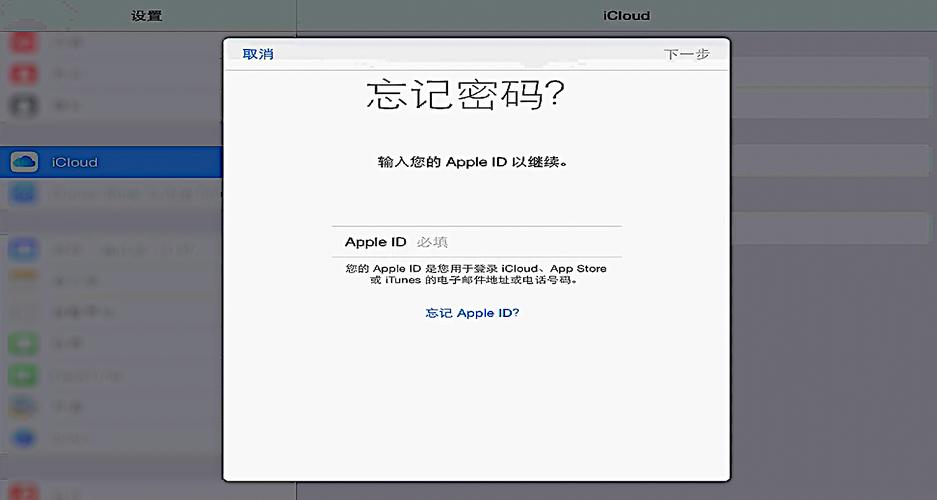Click the Apple ID field label text
This screenshot has height=500, width=937.
(375, 242)
